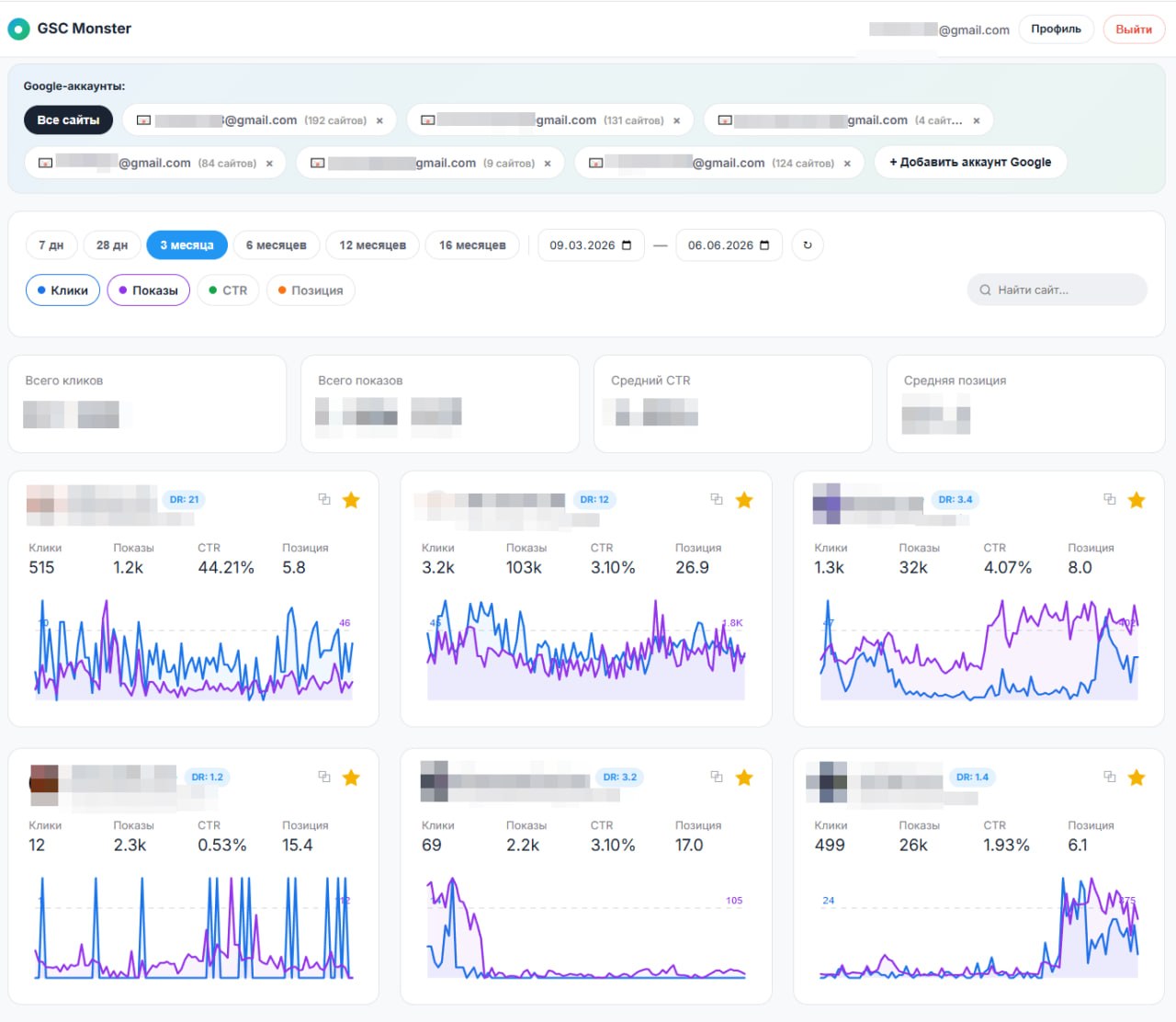Click the star icon on the DR: 3.2 card

pos(744,778)
